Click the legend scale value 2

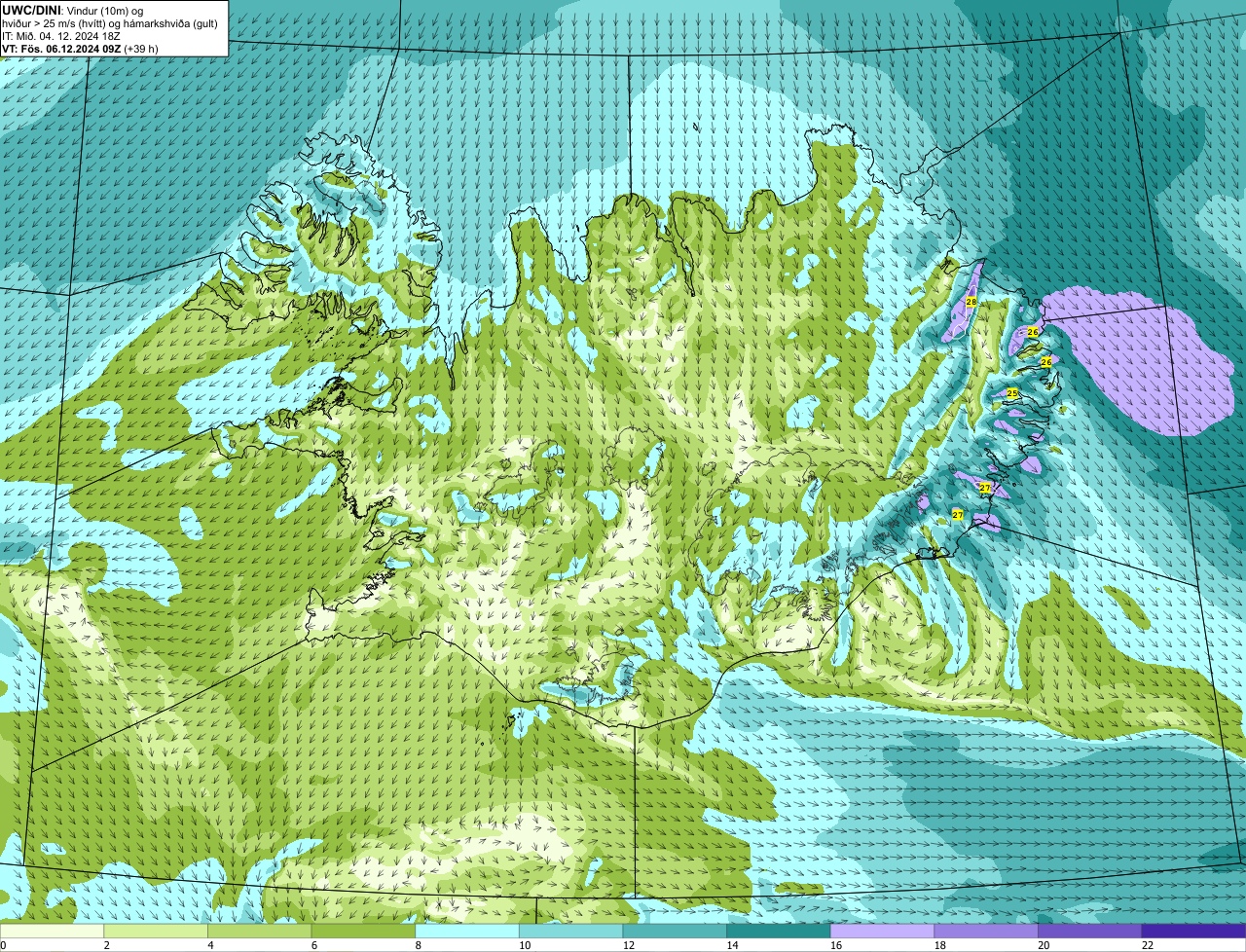(106, 945)
